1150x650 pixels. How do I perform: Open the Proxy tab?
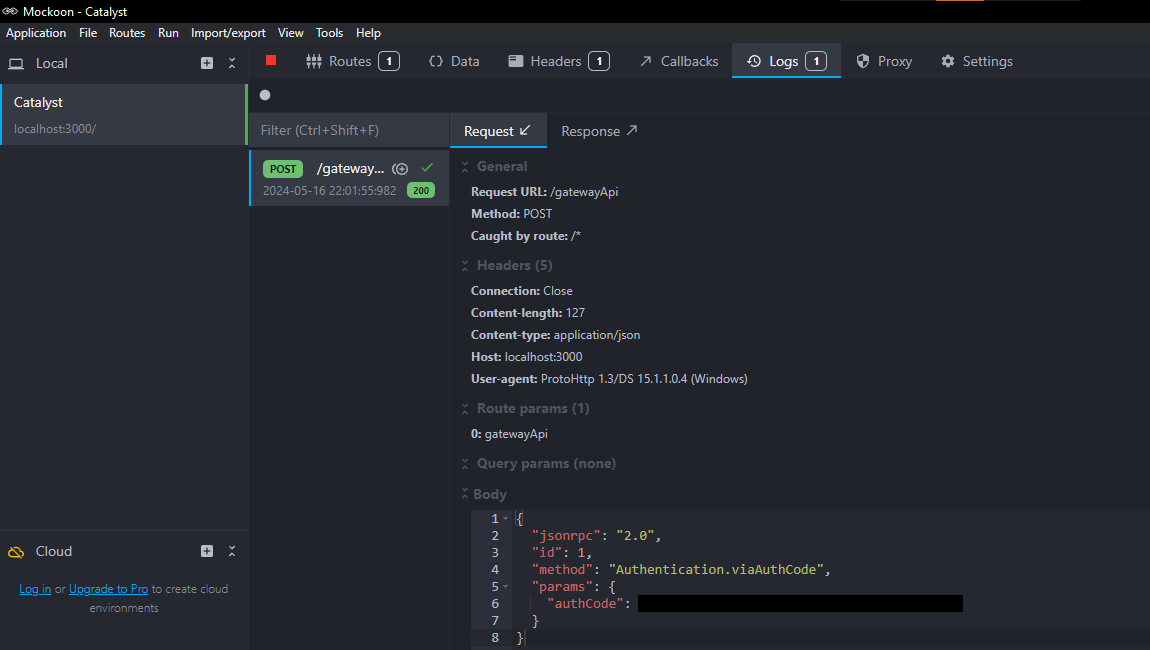tap(884, 61)
